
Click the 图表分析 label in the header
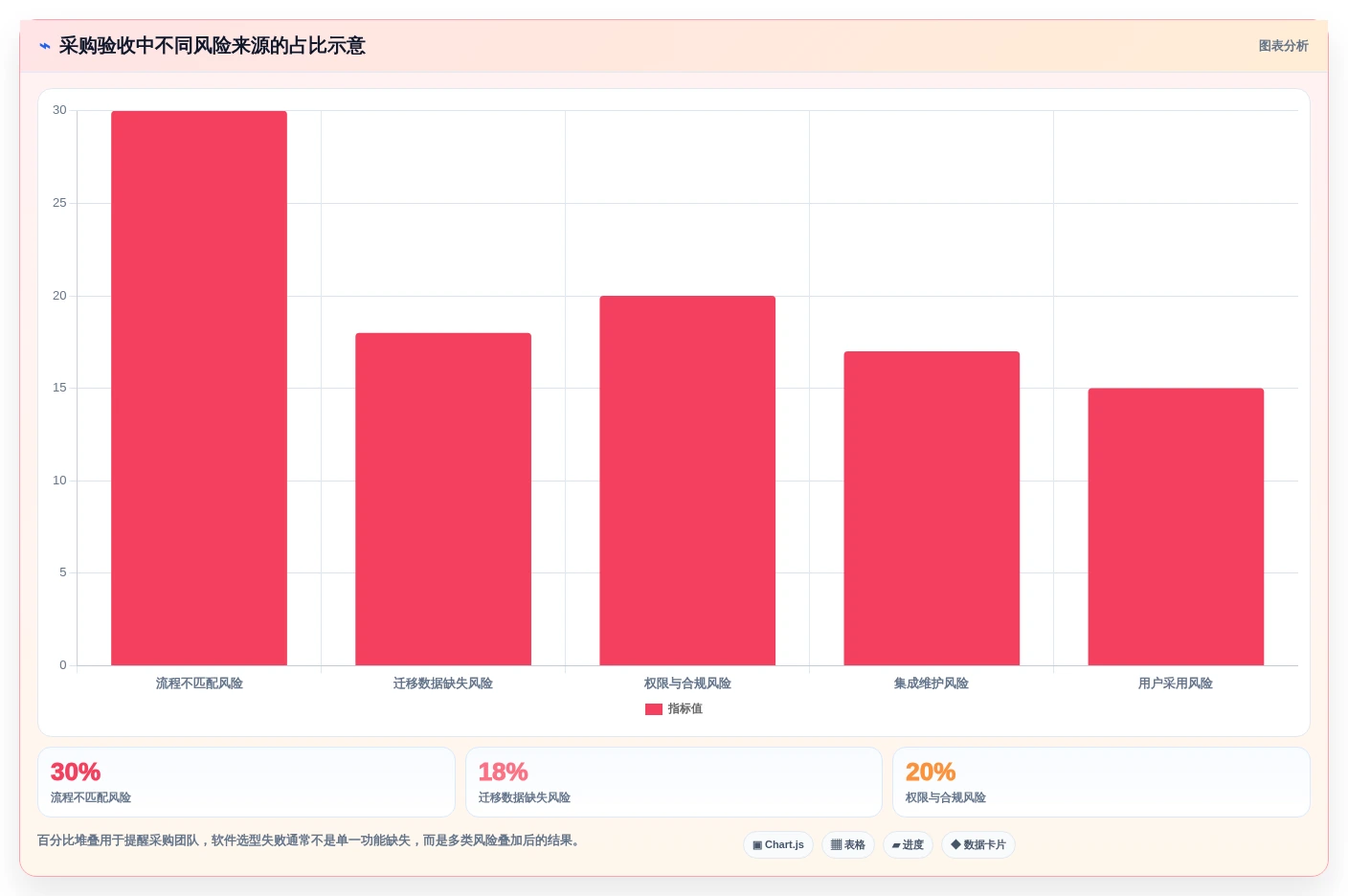(x=1283, y=46)
